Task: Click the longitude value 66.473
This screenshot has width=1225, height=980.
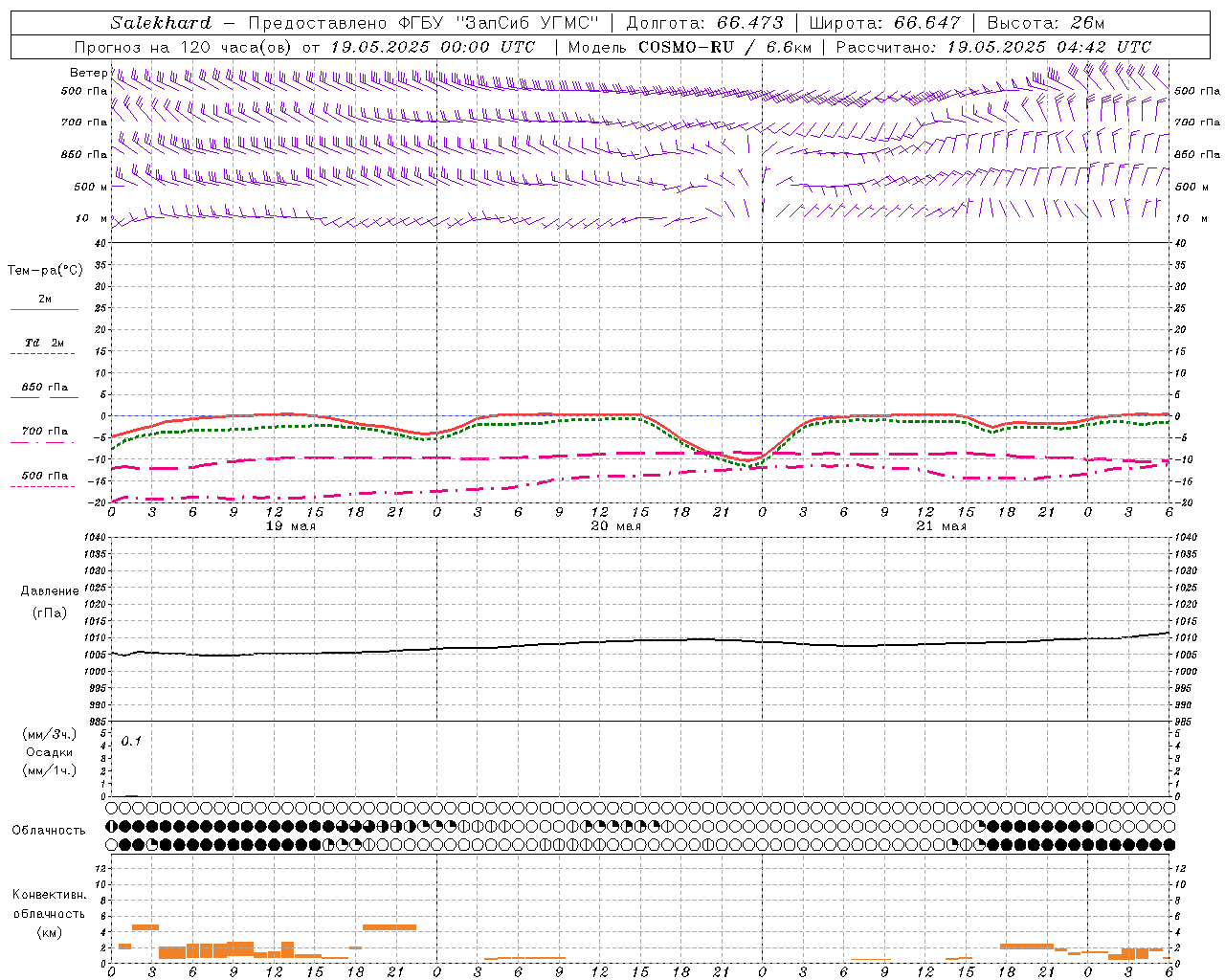Action: (750, 23)
